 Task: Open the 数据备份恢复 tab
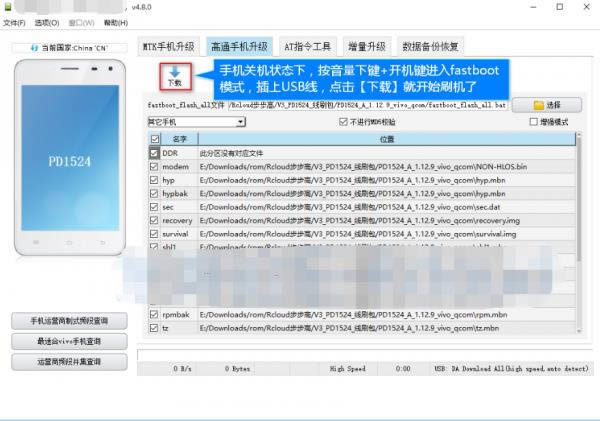click(431, 47)
